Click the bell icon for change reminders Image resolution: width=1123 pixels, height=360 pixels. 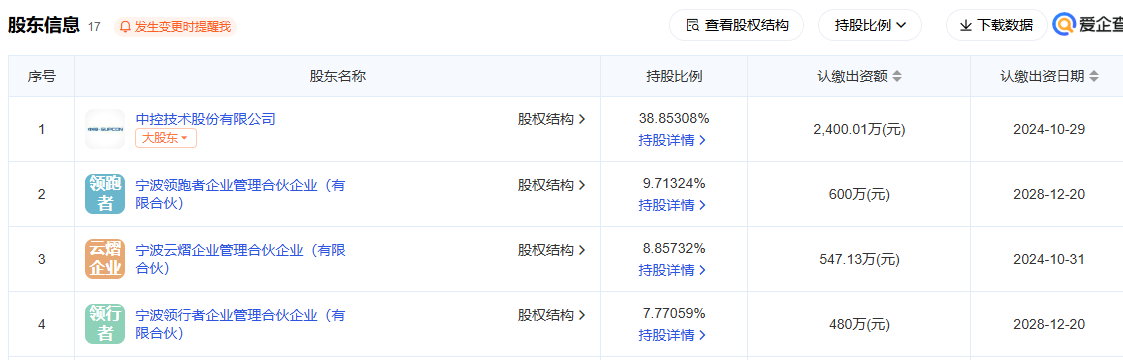tap(125, 26)
